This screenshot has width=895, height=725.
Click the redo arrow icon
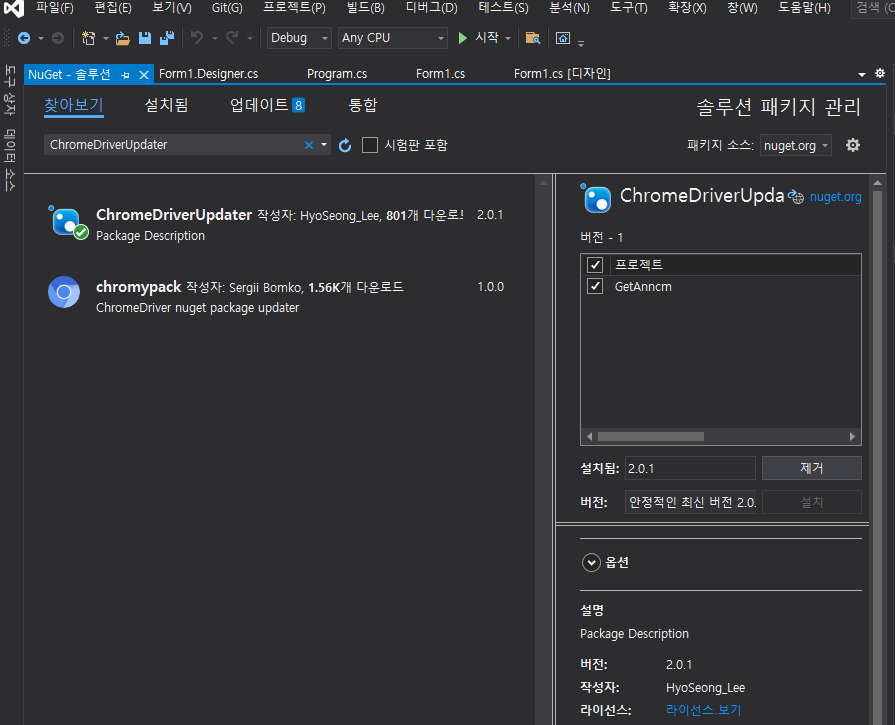[x=232, y=38]
